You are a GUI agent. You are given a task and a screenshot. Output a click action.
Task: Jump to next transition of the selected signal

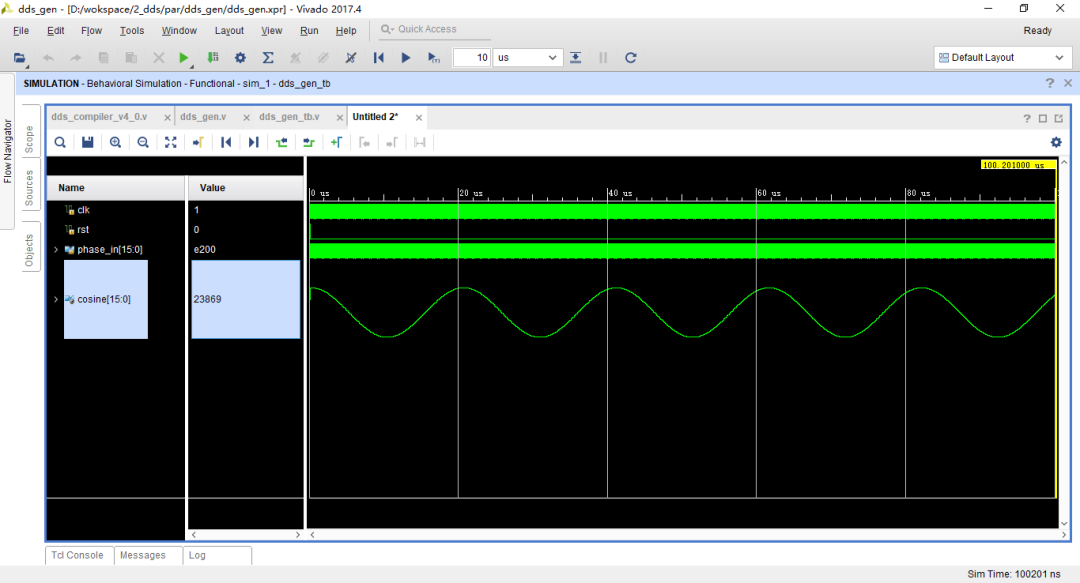point(253,142)
